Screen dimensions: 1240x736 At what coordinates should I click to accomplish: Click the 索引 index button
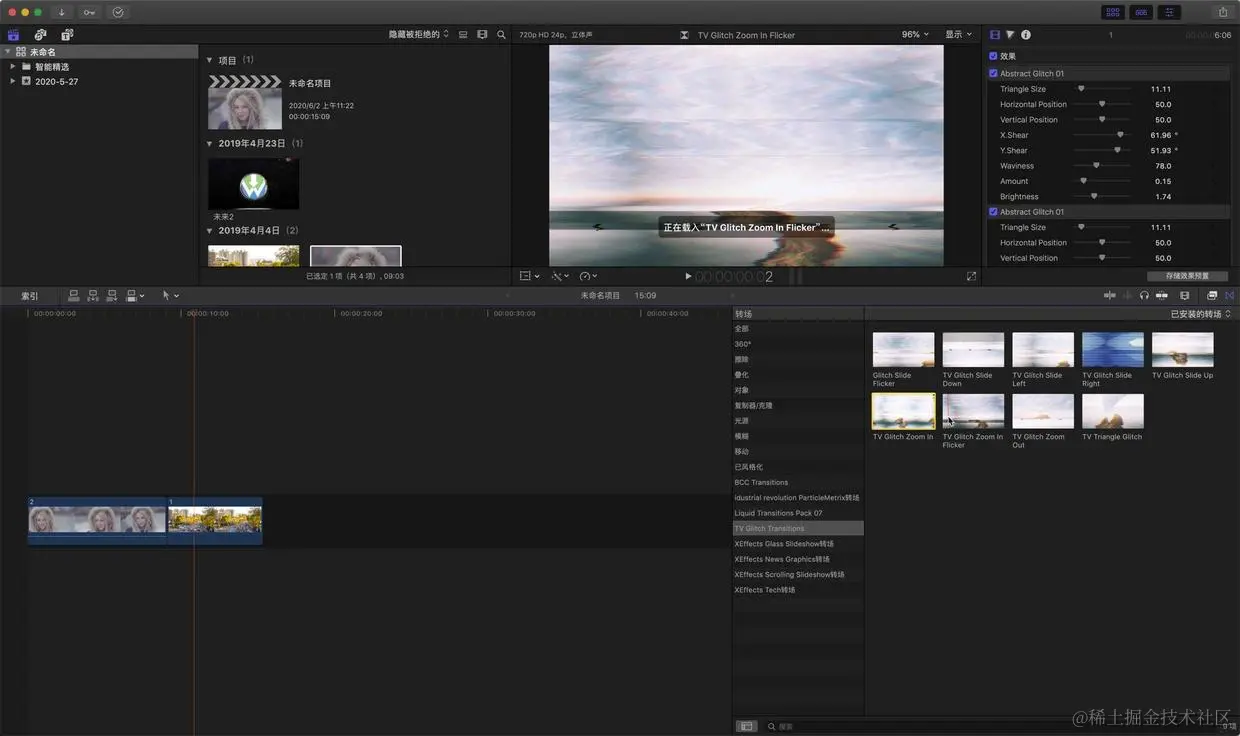[x=30, y=296]
